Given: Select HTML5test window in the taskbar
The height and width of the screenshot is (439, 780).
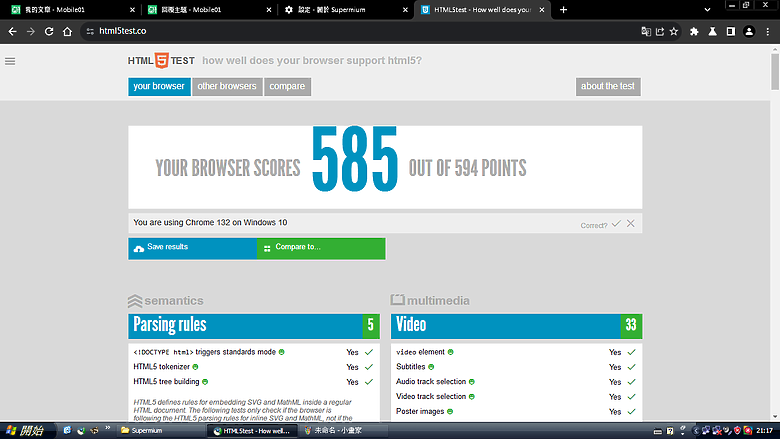Looking at the screenshot, I should 252,431.
